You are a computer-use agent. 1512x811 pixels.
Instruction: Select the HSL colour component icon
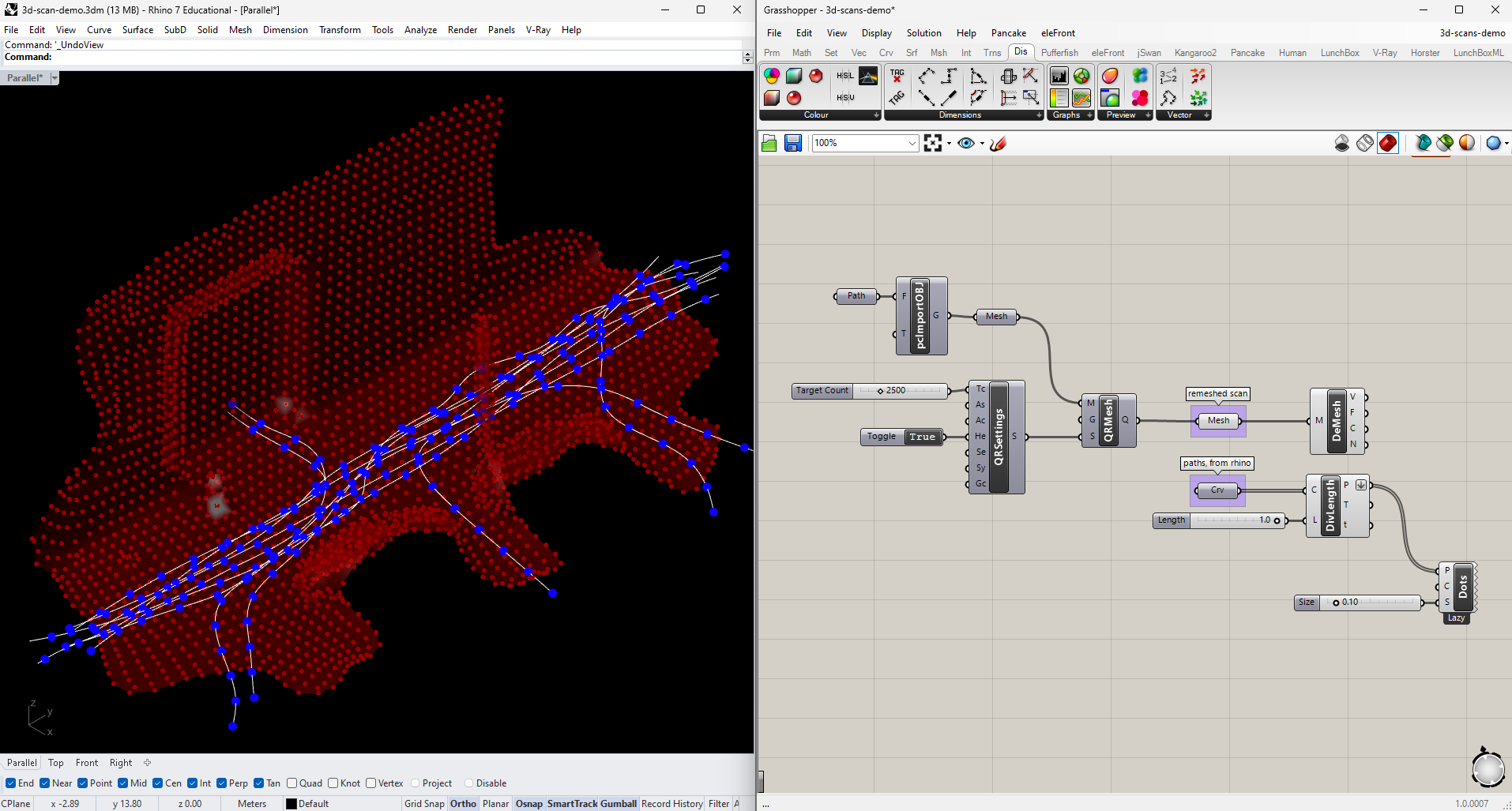(844, 76)
